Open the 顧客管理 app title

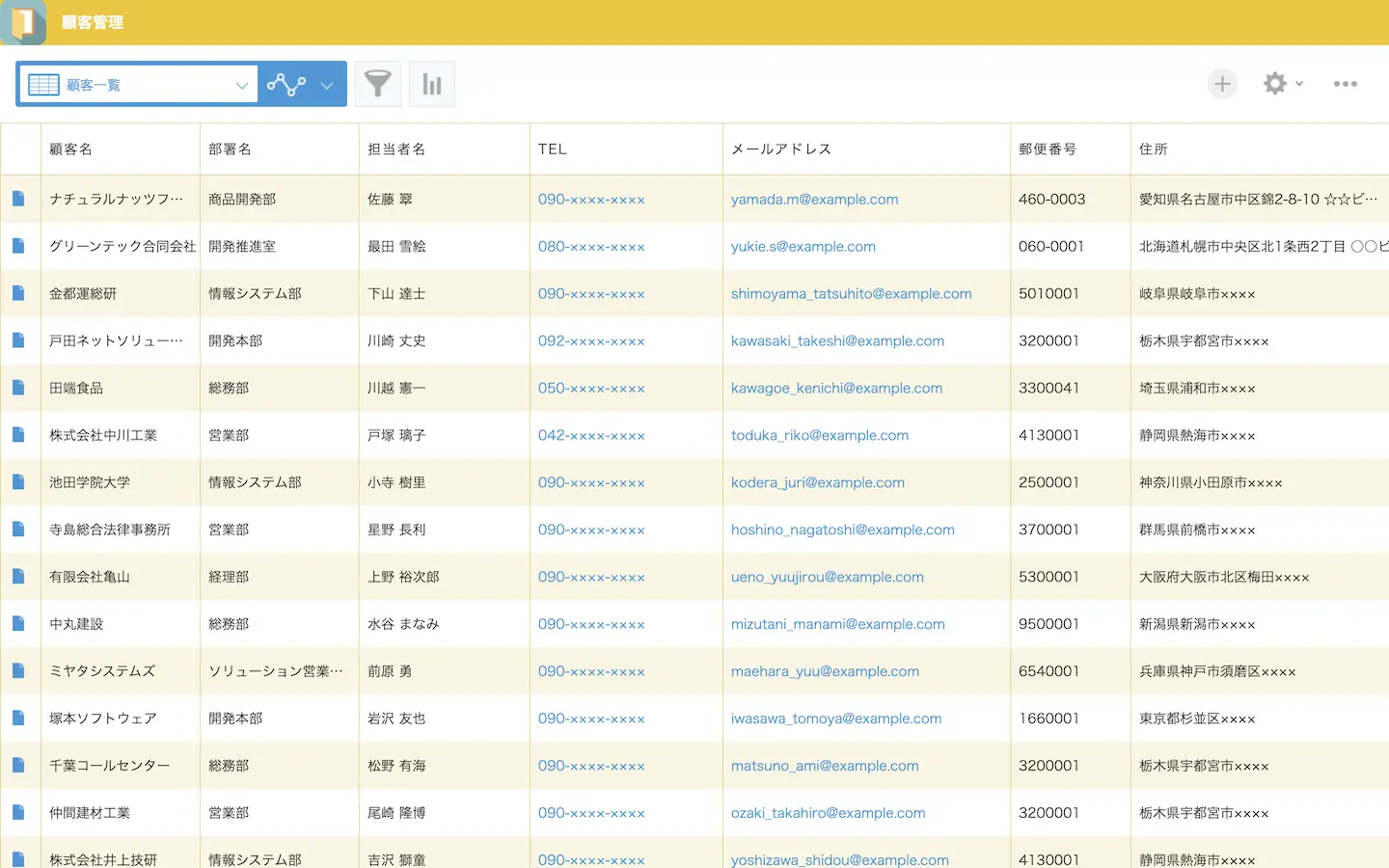coord(93,22)
